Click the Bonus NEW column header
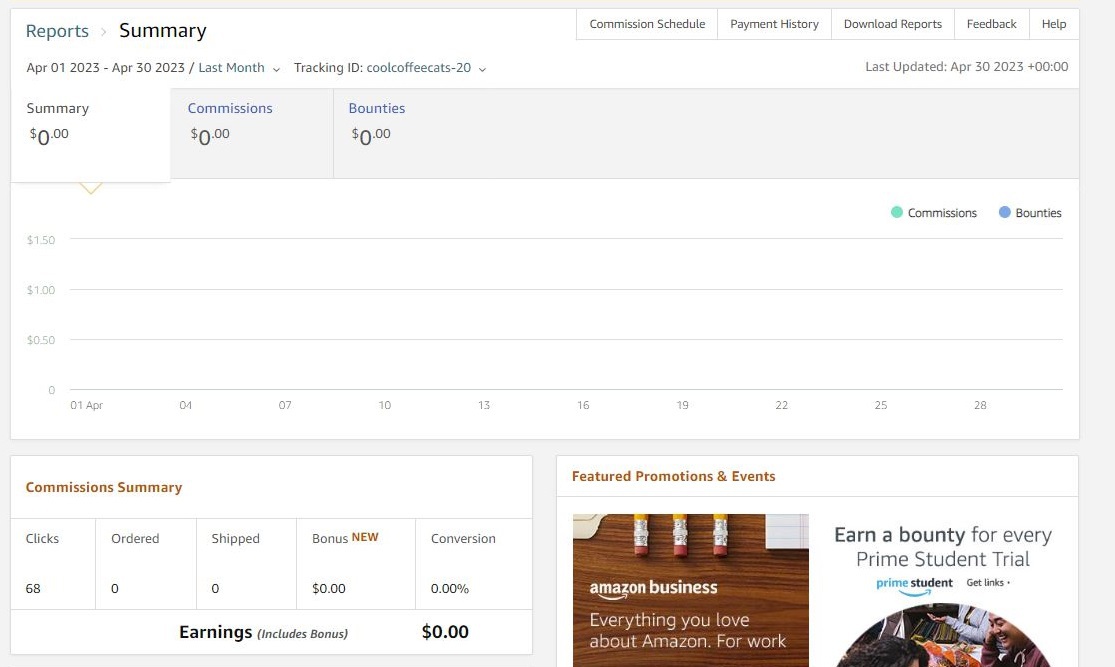Image resolution: width=1115 pixels, height=667 pixels. tap(345, 538)
